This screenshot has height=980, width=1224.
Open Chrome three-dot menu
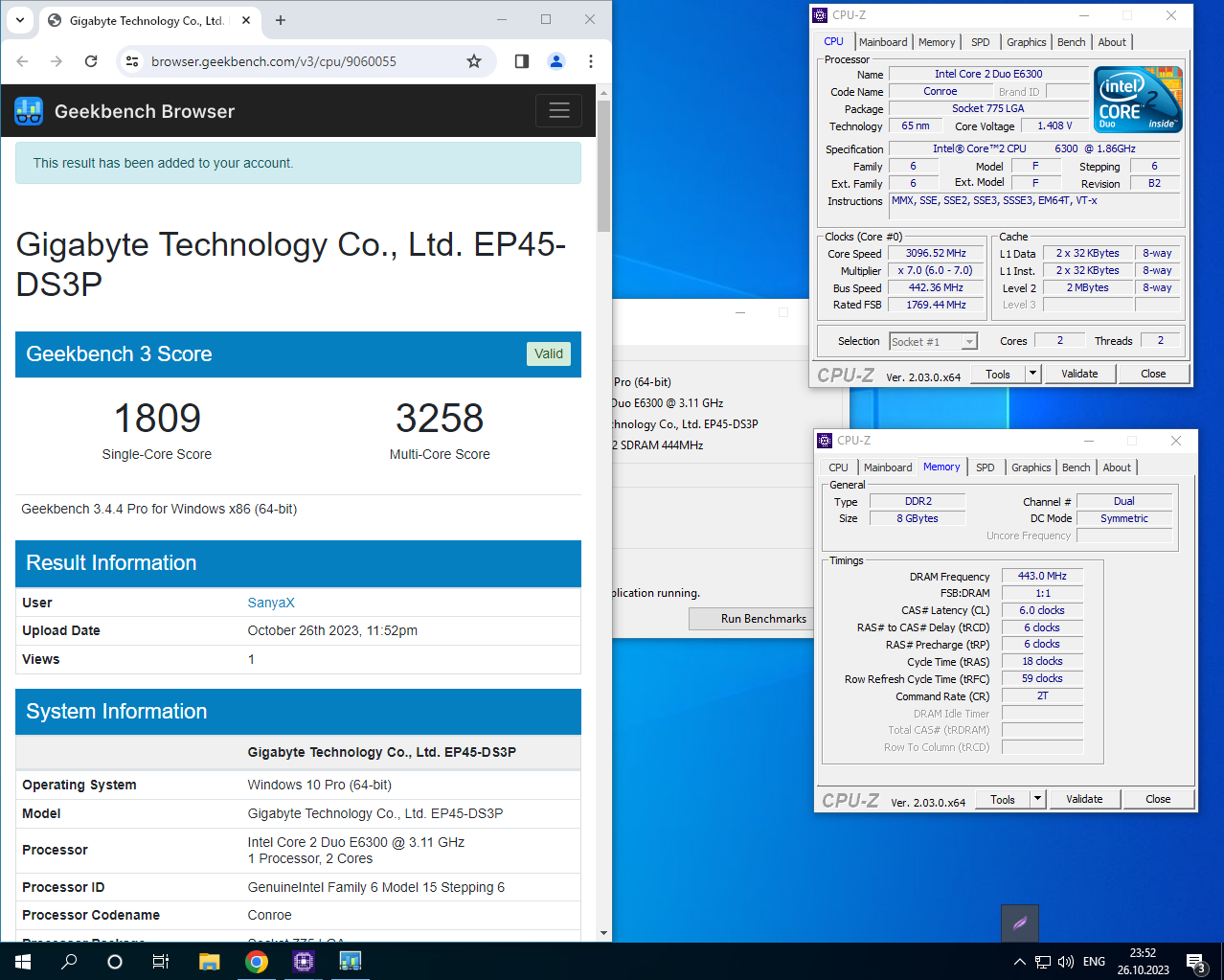[x=591, y=61]
